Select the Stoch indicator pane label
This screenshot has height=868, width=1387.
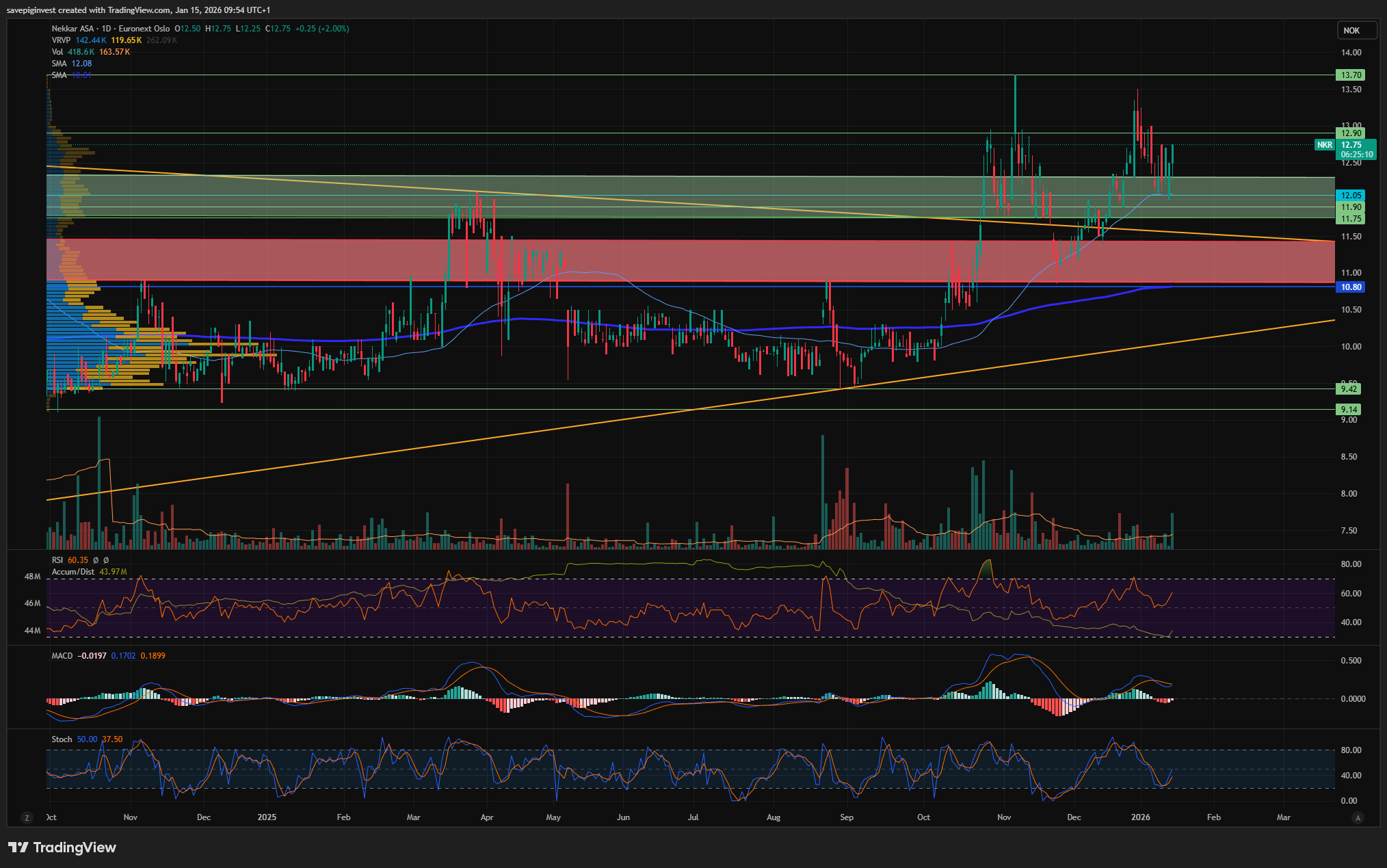62,739
